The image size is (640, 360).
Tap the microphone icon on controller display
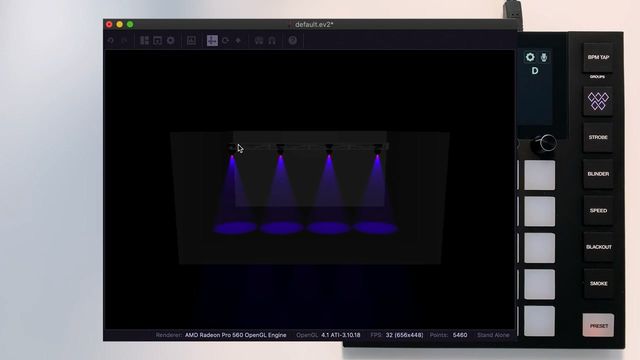tap(544, 57)
